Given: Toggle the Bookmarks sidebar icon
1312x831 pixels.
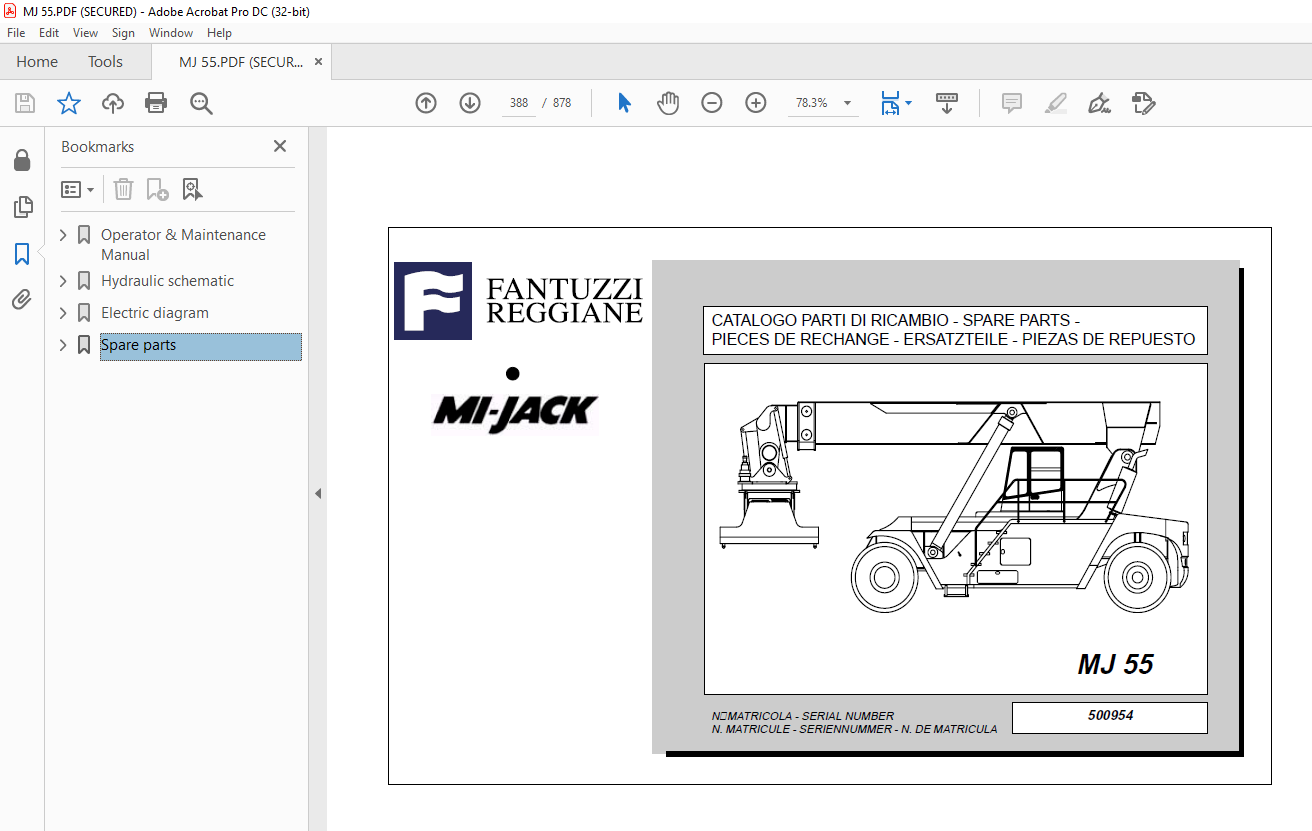Looking at the screenshot, I should pos(22,254).
